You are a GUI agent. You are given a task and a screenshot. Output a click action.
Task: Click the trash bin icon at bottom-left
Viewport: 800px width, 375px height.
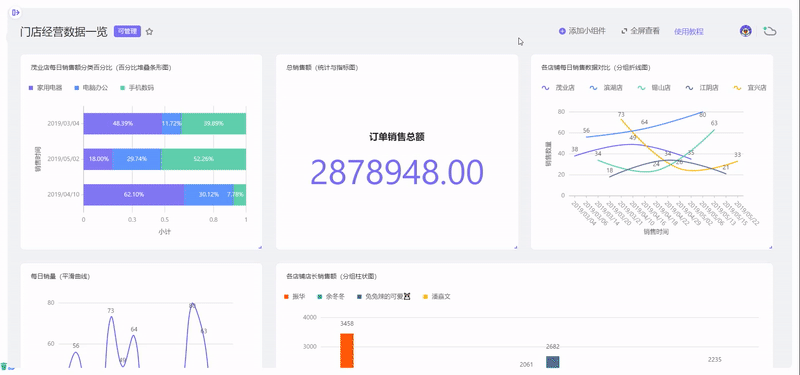pos(4,366)
